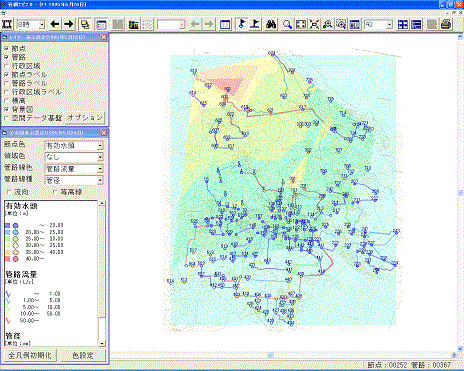Click the fit-to-window expand icon
Image resolution: width=464 pixels, height=371 pixels.
301,24
